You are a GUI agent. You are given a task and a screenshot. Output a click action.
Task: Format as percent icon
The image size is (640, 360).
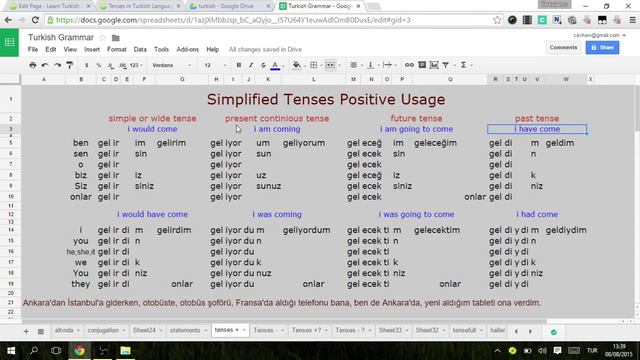point(98,65)
